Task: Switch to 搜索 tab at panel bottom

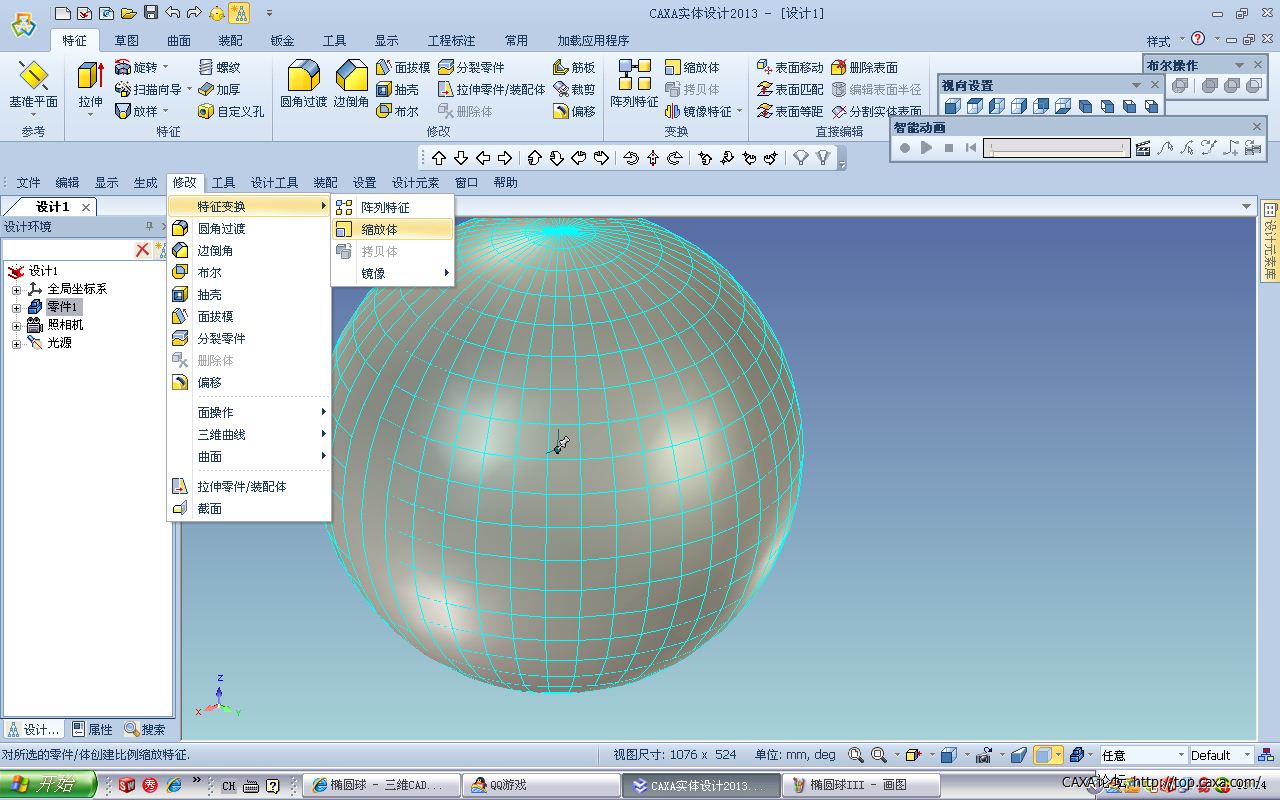Action: coord(145,730)
